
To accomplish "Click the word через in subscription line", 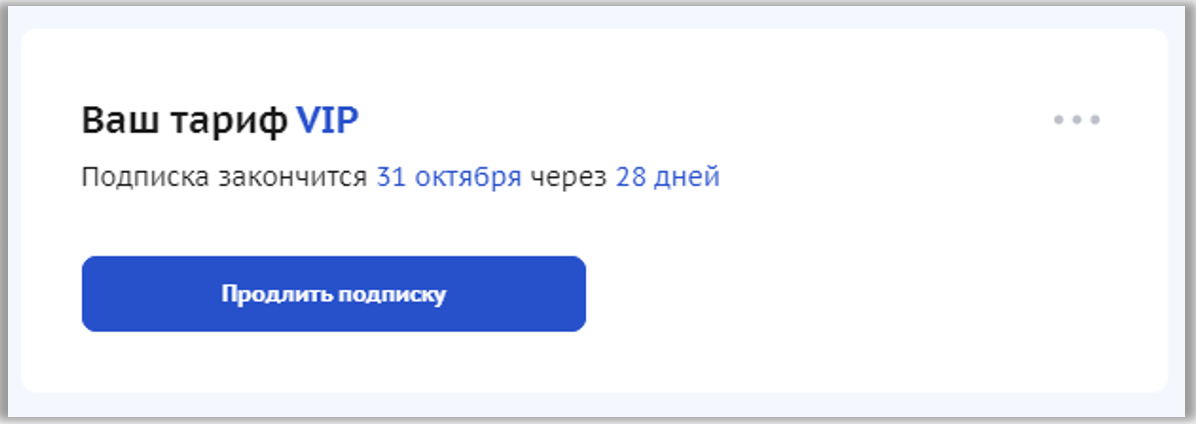I will (569, 178).
